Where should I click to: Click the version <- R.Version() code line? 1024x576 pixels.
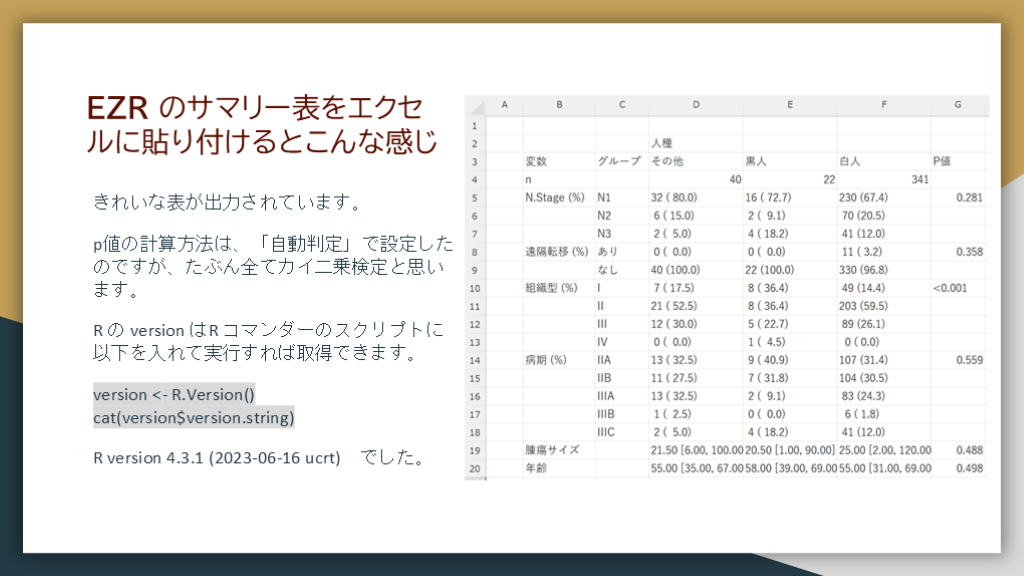pyautogui.click(x=174, y=395)
